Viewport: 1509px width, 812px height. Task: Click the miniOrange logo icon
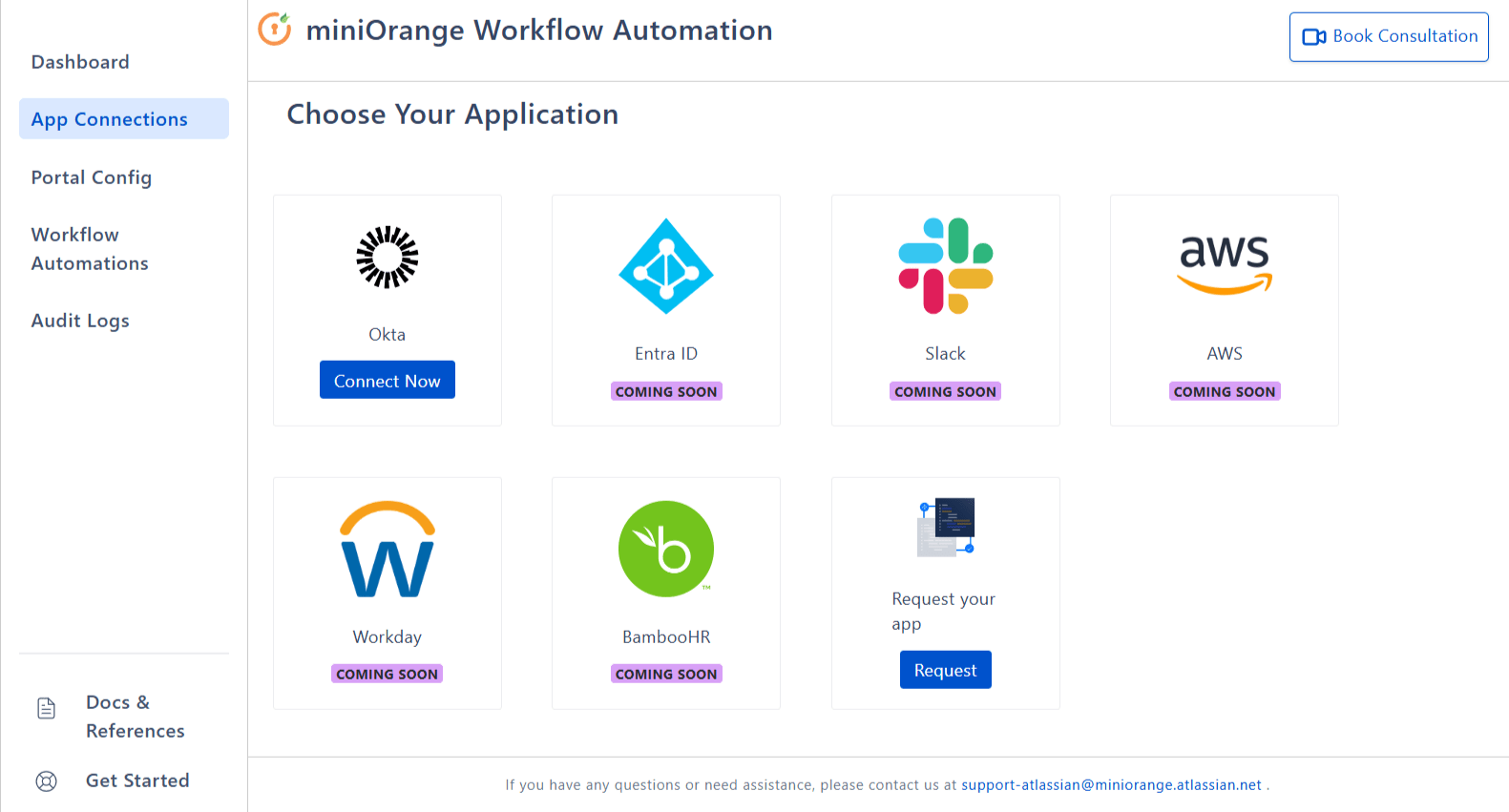275,30
